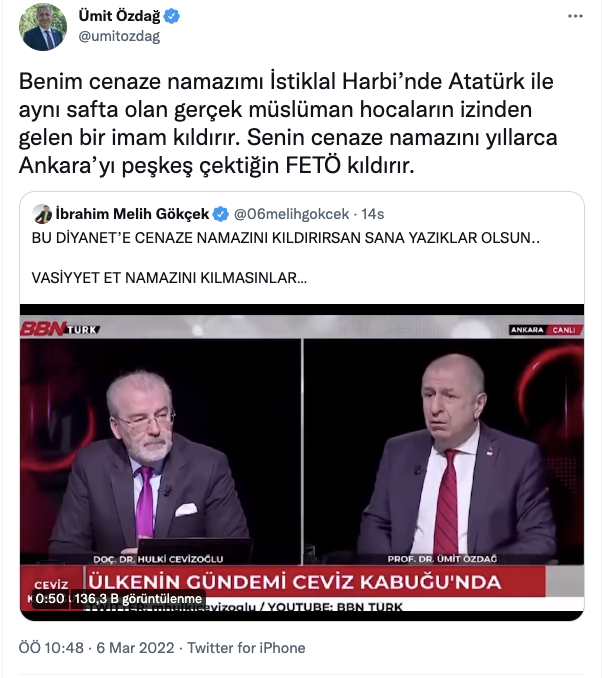Image resolution: width=602 pixels, height=678 pixels.
Task: Open the quoted tweet text about DİYANET
Action: pos(285,258)
